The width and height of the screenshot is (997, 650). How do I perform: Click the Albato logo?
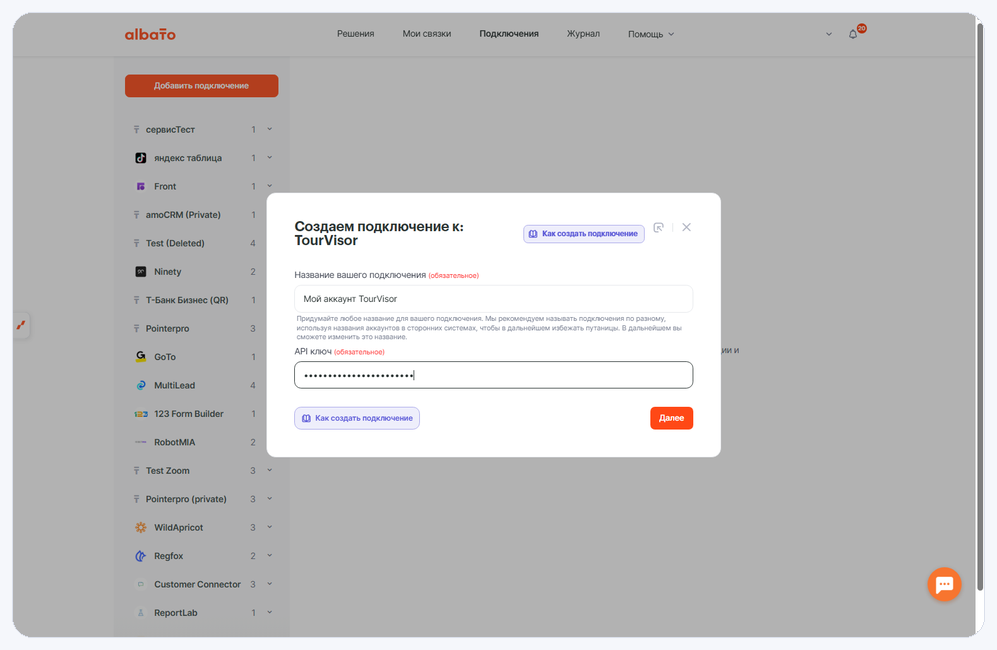tap(150, 34)
